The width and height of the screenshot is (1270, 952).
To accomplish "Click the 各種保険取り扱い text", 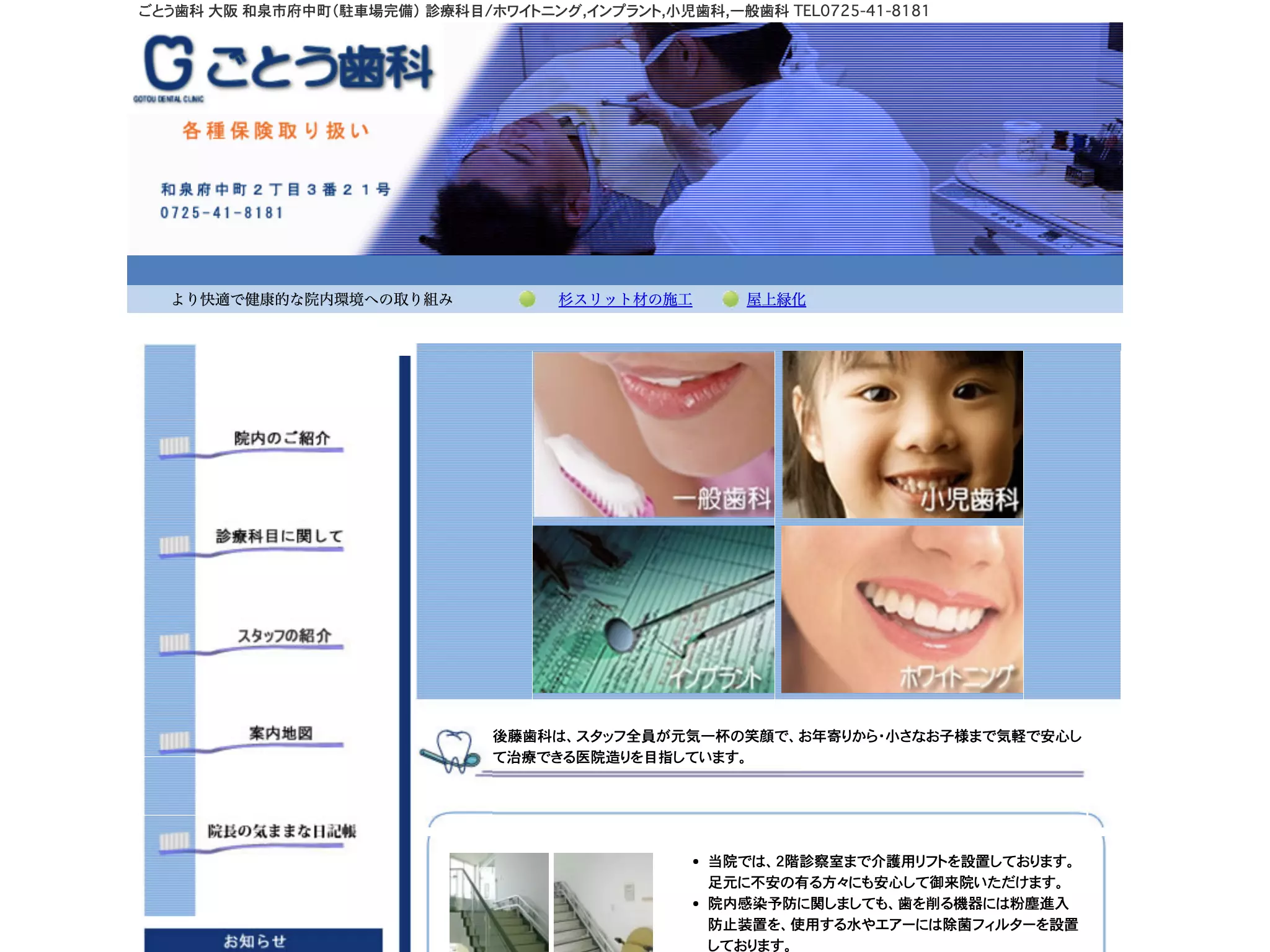I will [276, 131].
